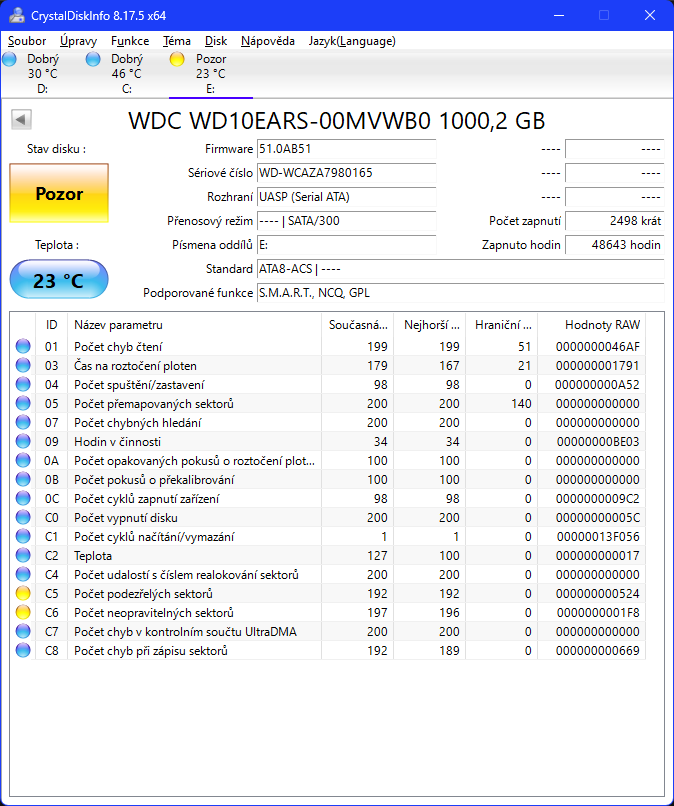
Task: Click yellow warning icon for Počet neopravitelných sektorů
Action: [23, 613]
